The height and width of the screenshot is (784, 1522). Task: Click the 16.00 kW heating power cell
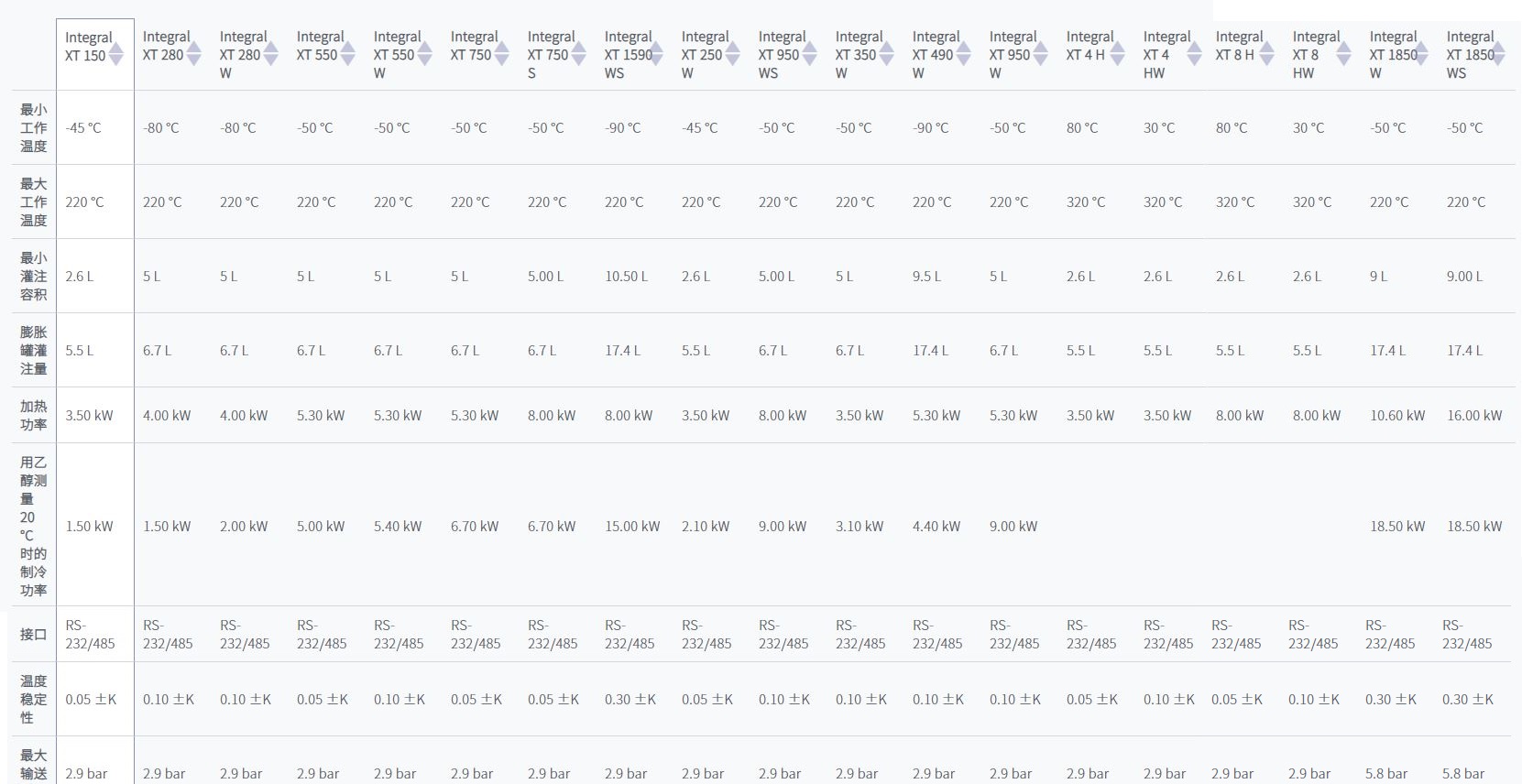[1473, 415]
